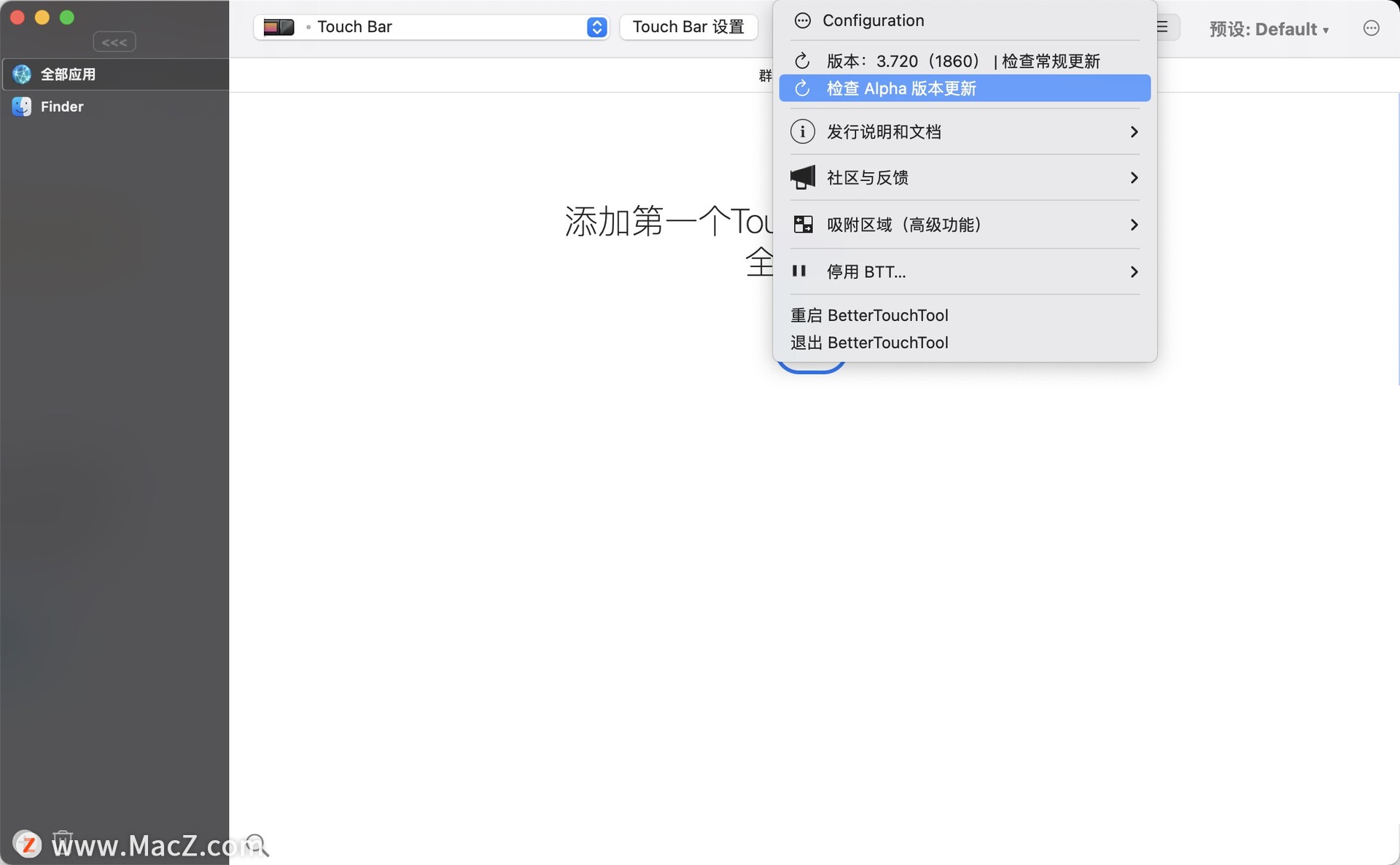The height and width of the screenshot is (865, 1400).
Task: Click refresh icon next to version number
Action: [802, 61]
